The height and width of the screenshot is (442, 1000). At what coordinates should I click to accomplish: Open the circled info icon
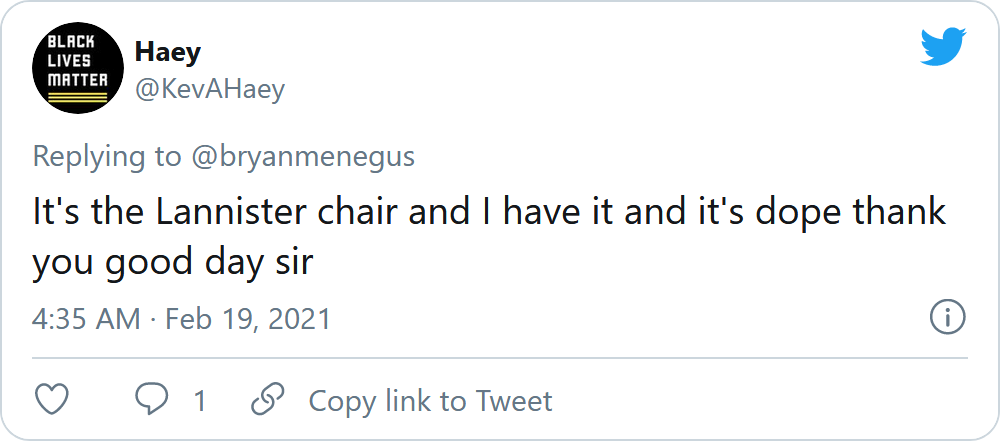point(948,317)
